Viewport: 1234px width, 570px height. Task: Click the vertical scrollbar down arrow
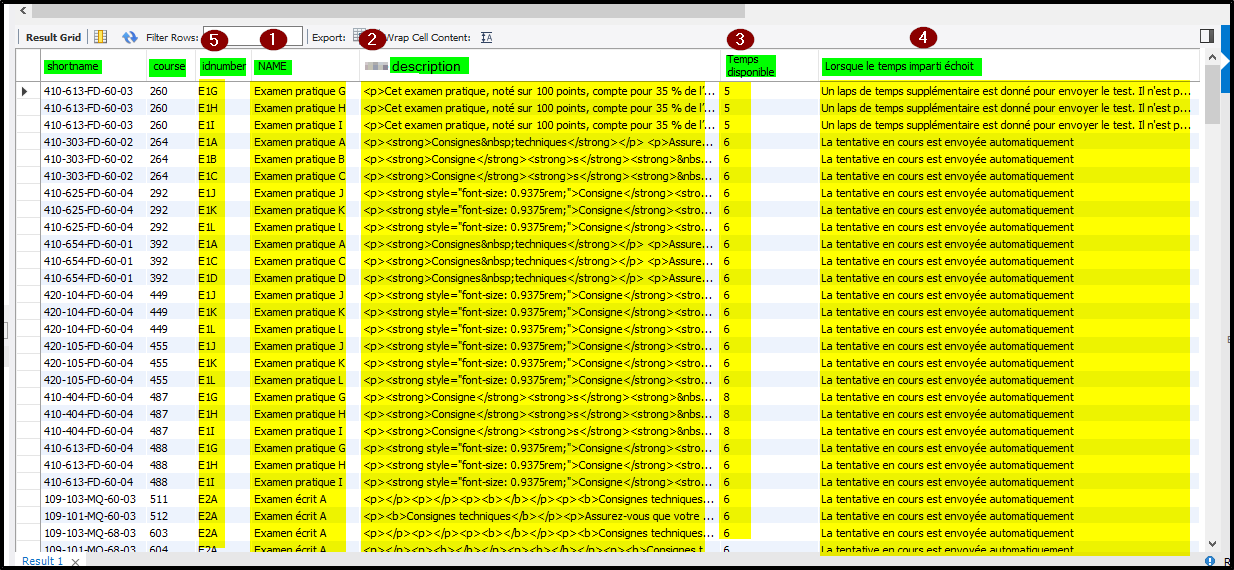pyautogui.click(x=1212, y=543)
